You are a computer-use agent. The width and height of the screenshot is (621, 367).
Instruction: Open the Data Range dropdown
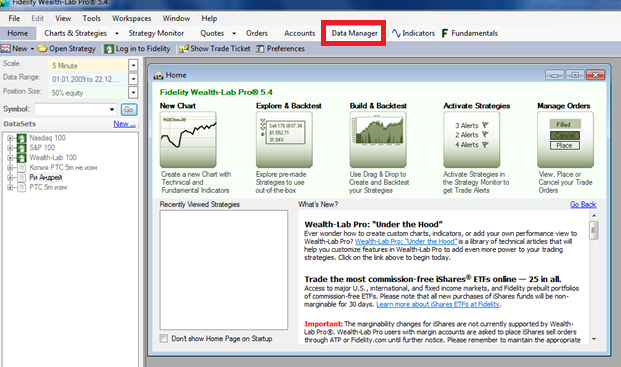(133, 79)
